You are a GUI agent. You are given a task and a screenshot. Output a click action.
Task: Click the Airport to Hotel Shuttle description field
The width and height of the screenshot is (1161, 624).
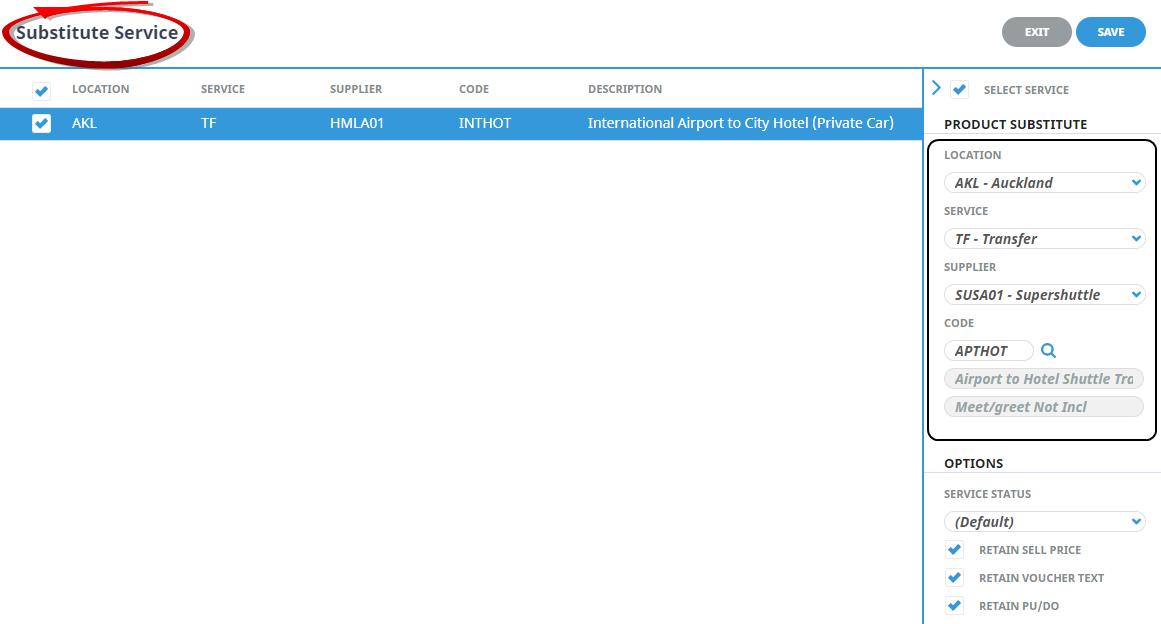(1043, 379)
